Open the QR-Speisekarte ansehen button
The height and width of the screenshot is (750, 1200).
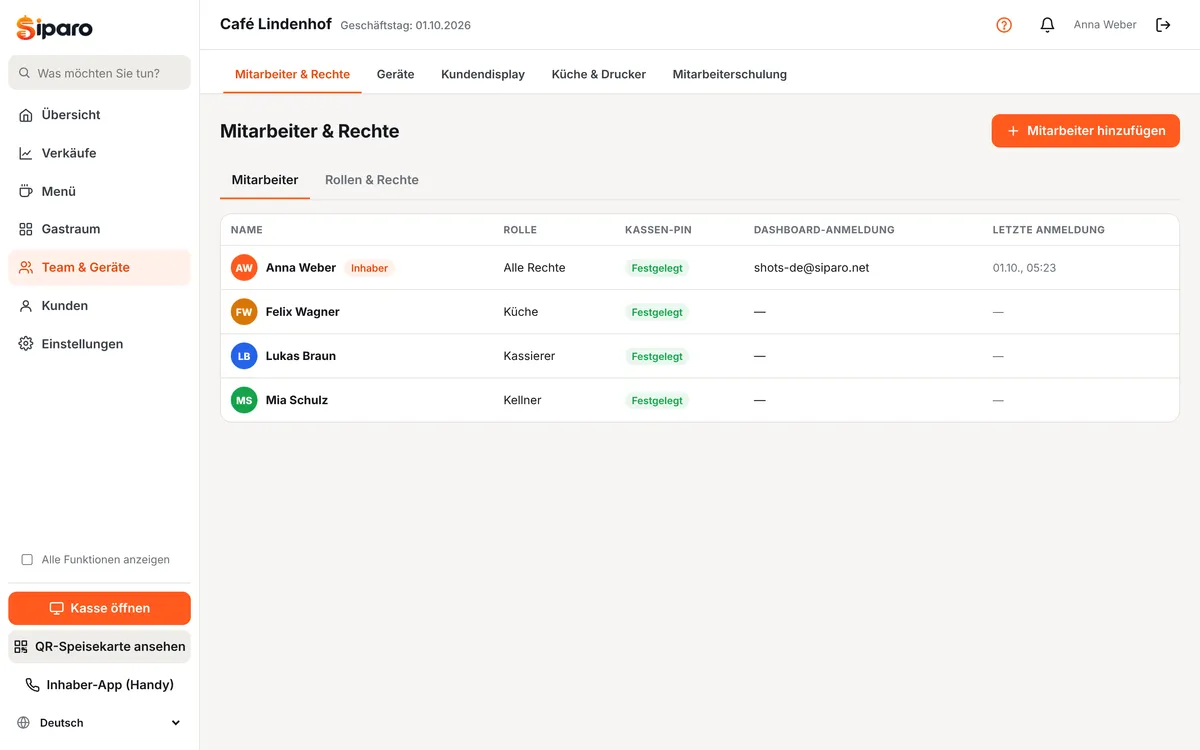(x=99, y=646)
